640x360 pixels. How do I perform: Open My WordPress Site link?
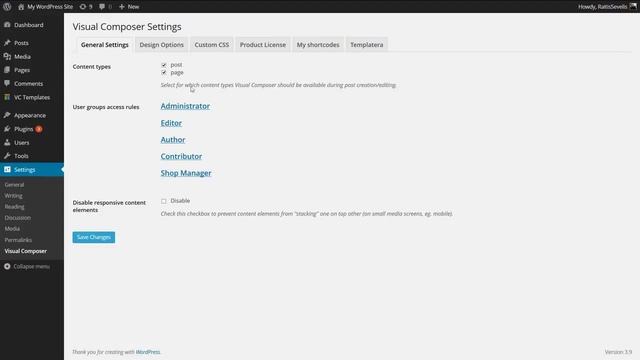pyautogui.click(x=50, y=7)
